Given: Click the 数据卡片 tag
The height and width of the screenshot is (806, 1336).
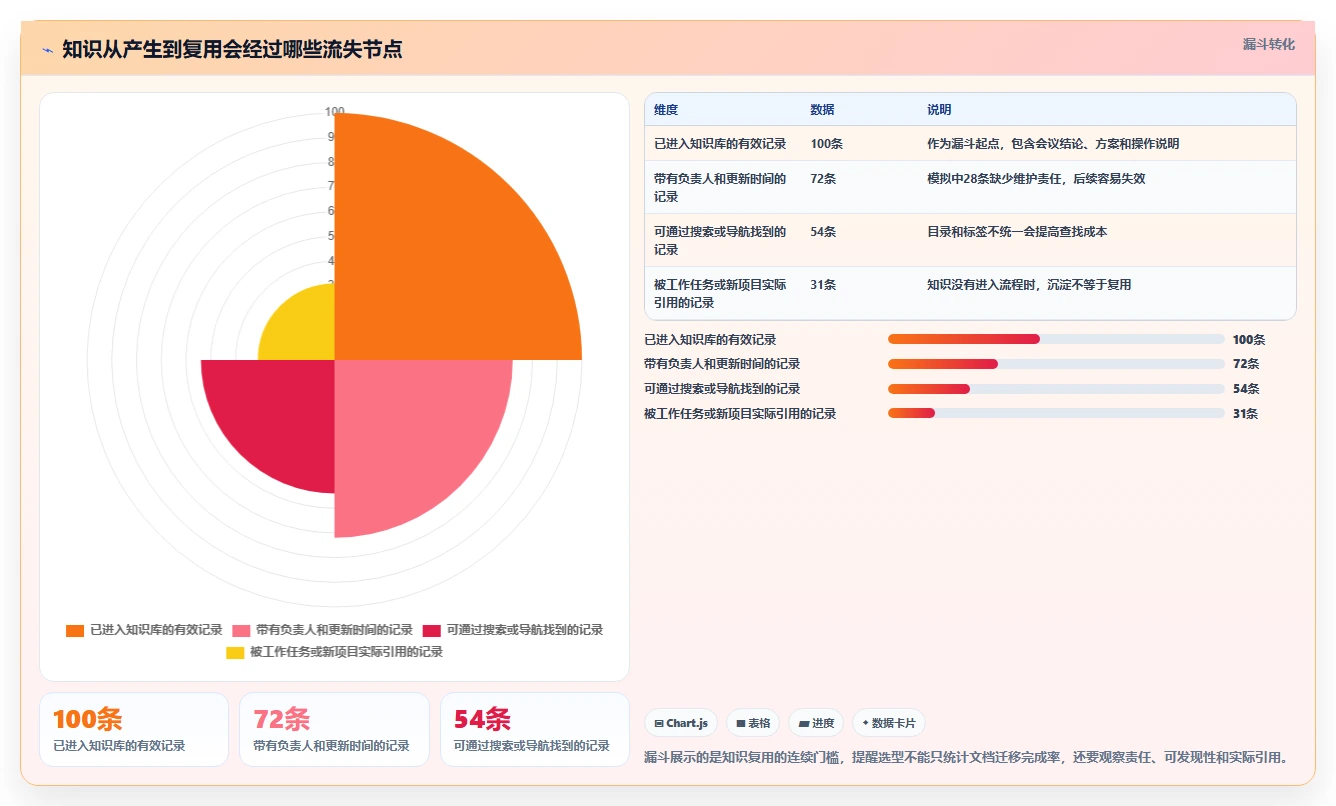Looking at the screenshot, I should (x=889, y=723).
